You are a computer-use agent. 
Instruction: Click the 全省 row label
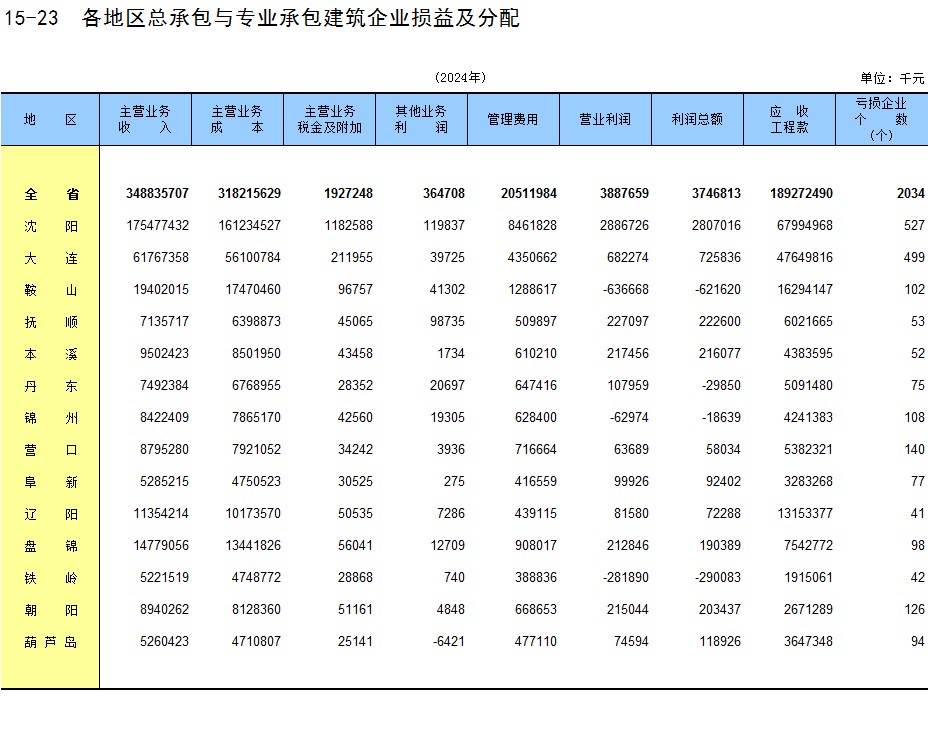(x=50, y=194)
